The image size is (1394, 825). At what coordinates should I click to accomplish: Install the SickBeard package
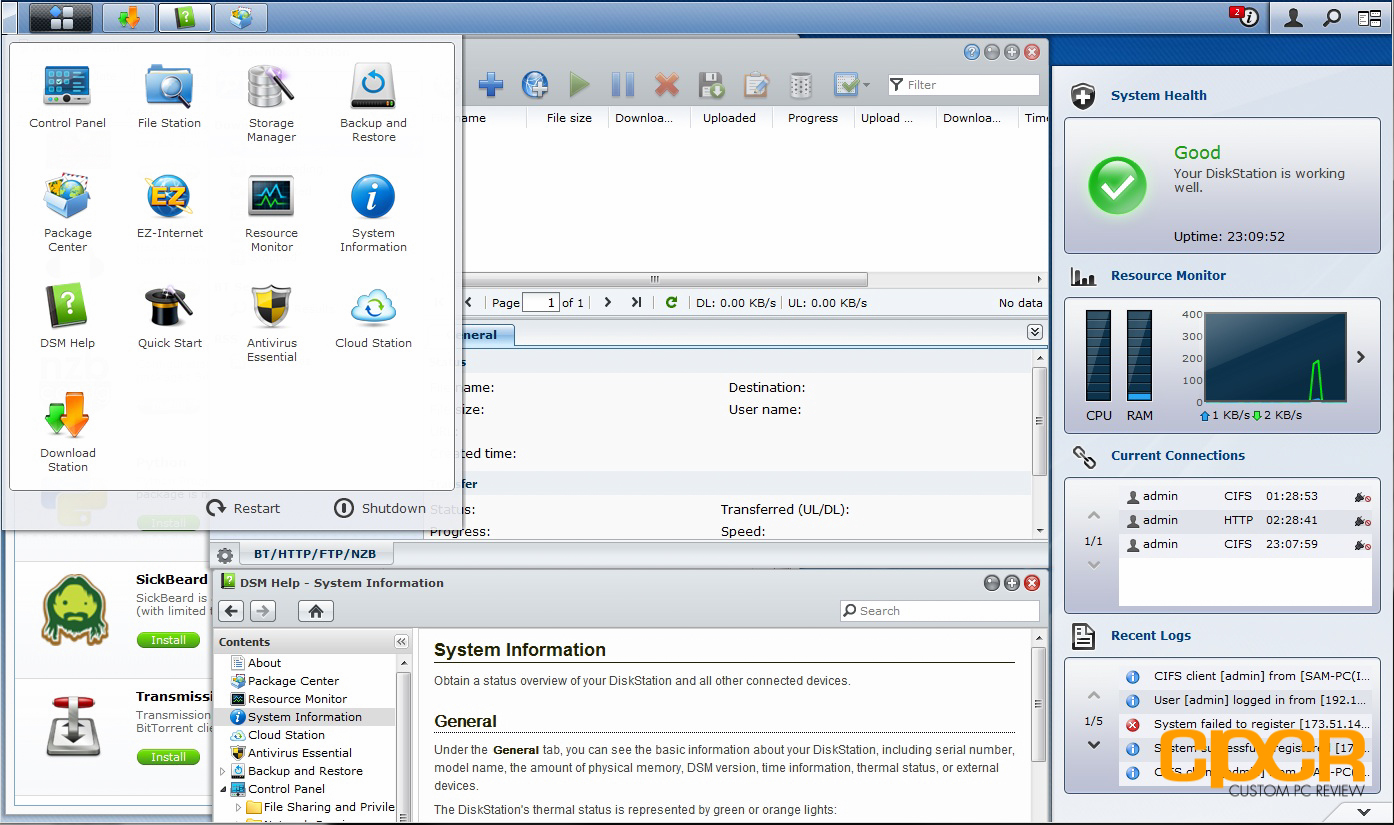[x=168, y=640]
